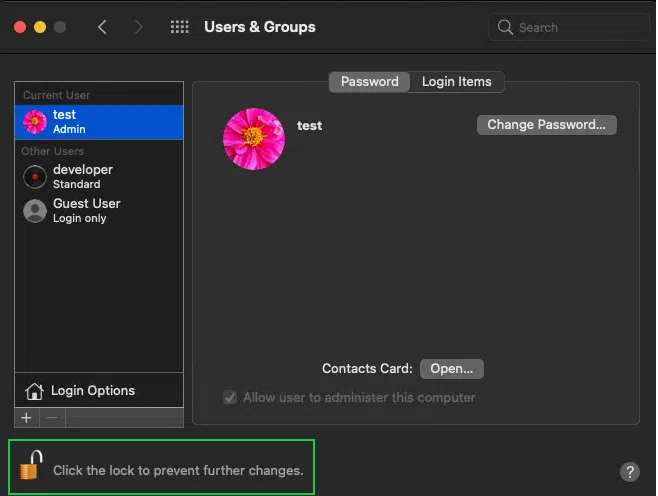Click the large flower profile picture

(254, 139)
